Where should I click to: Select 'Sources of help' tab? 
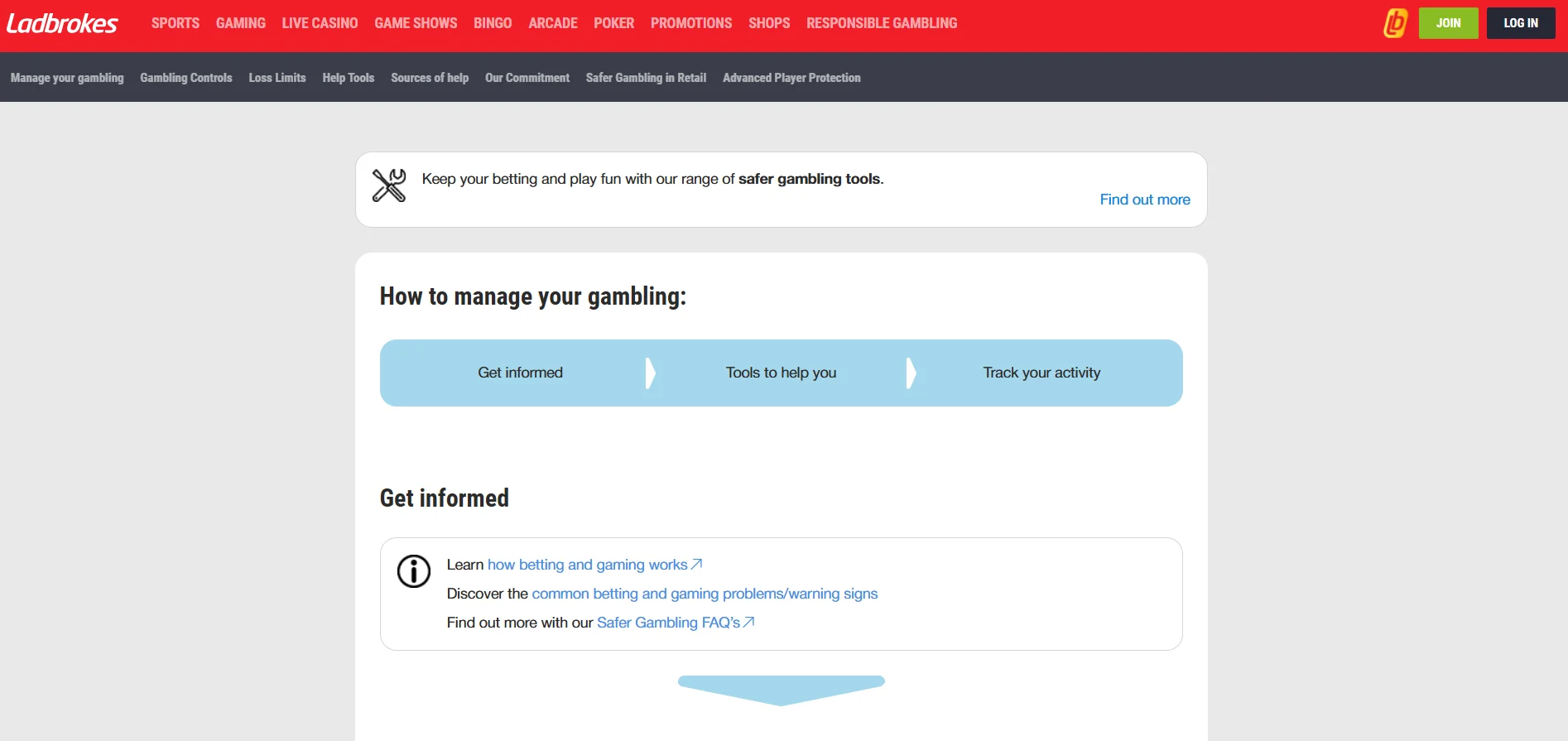pyautogui.click(x=430, y=78)
